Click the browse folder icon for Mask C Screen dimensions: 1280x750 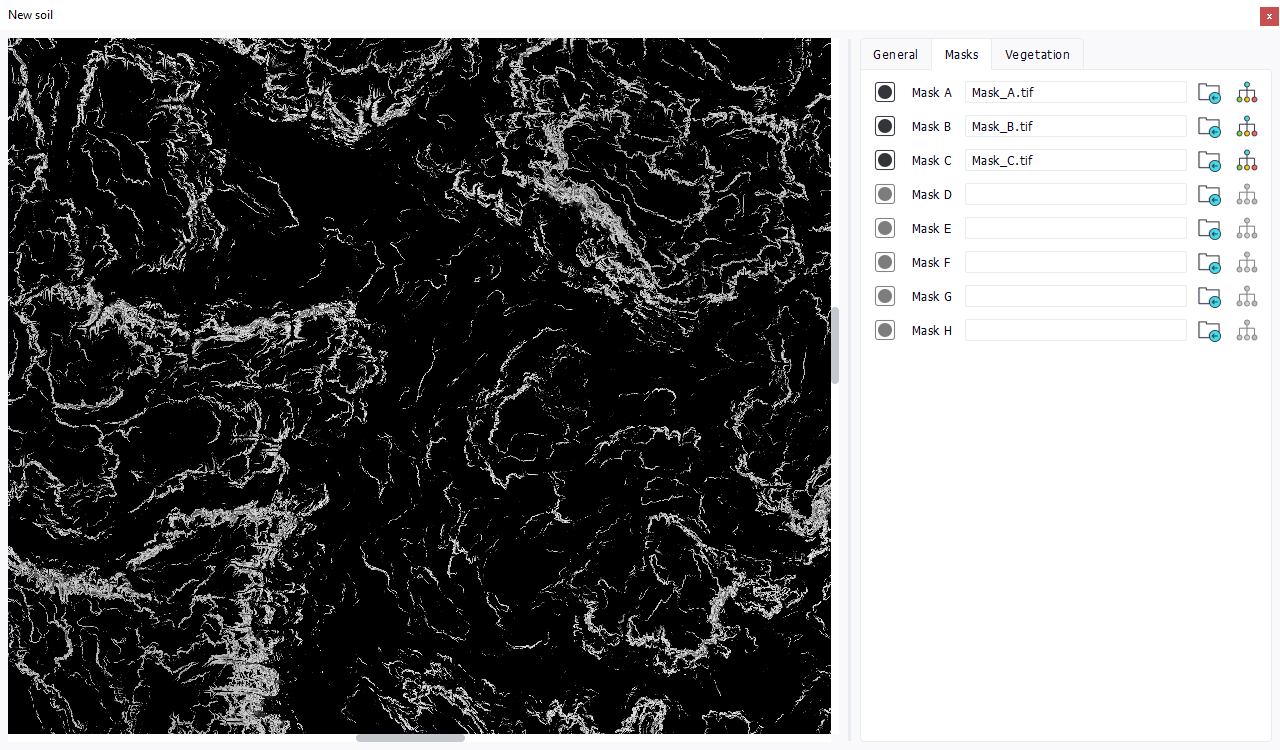point(1209,161)
